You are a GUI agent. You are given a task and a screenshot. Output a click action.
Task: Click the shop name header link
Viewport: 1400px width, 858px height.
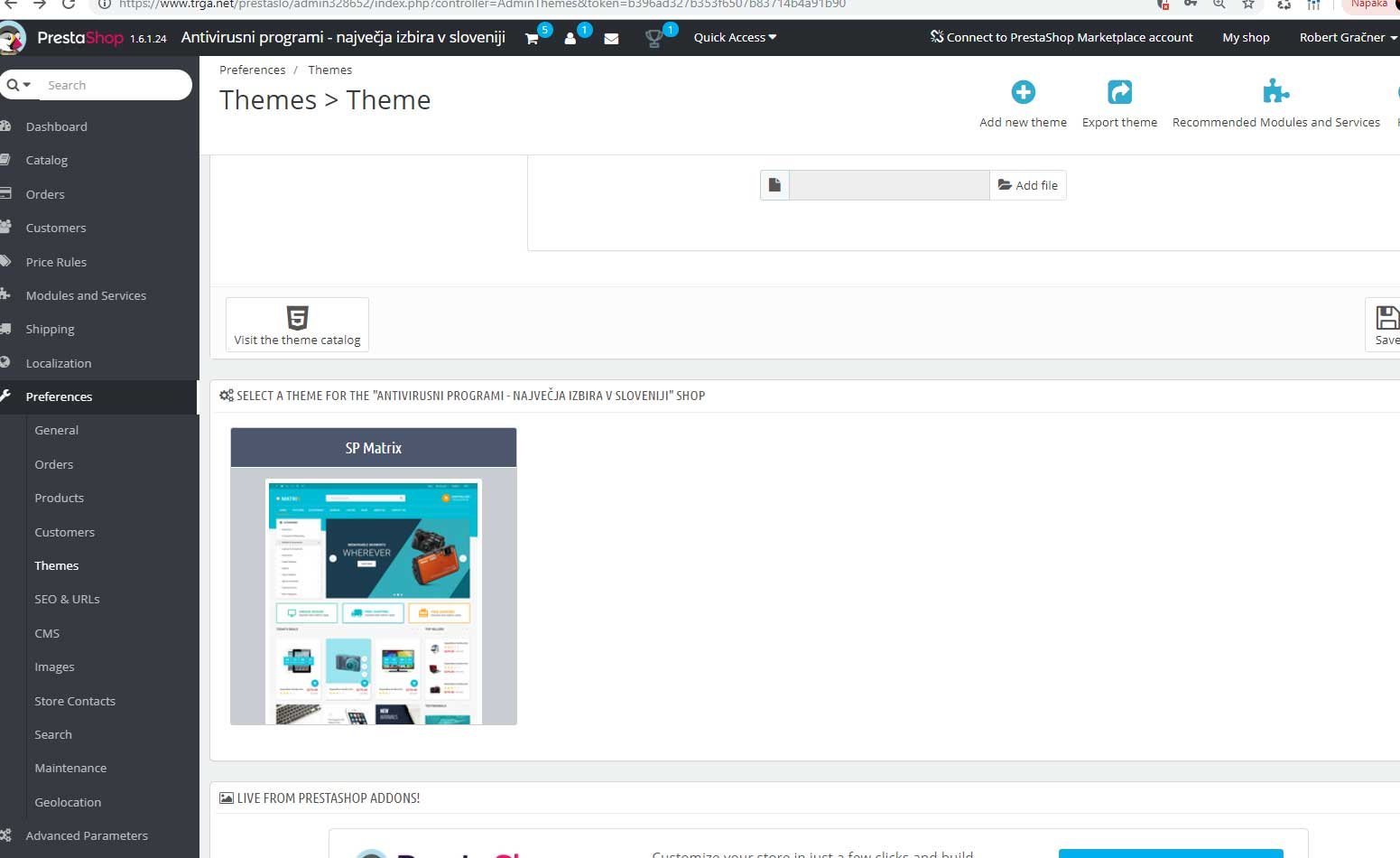[343, 38]
